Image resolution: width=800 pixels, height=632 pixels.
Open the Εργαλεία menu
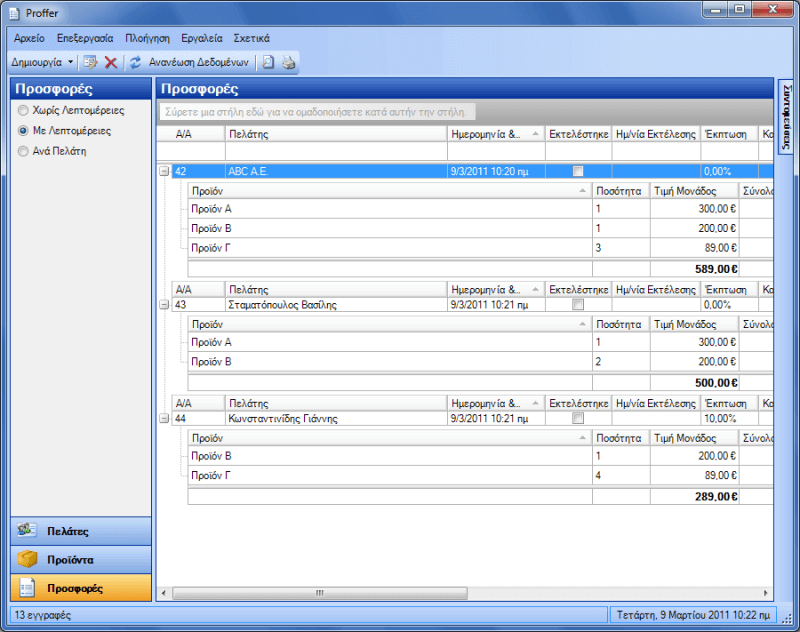202,37
